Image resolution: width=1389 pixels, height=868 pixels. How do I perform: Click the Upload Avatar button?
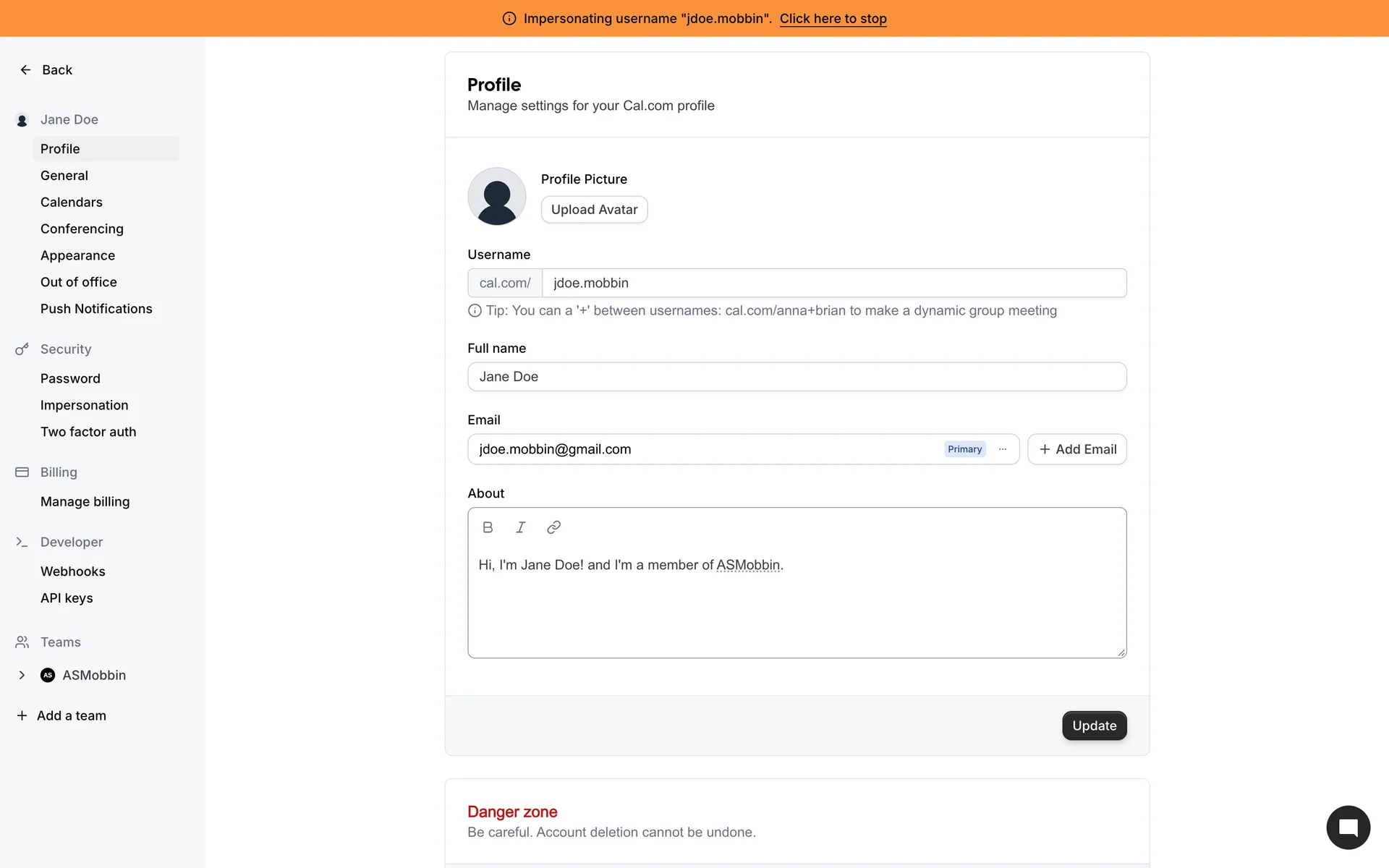point(594,210)
